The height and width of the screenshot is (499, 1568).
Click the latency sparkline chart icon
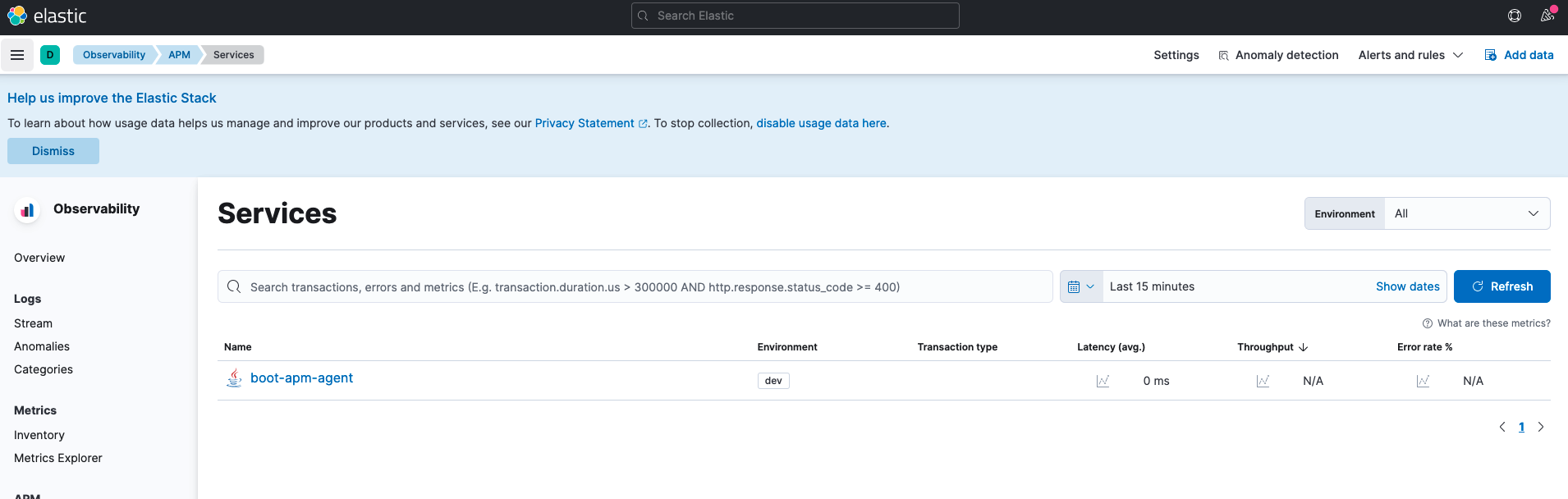pos(1103,381)
